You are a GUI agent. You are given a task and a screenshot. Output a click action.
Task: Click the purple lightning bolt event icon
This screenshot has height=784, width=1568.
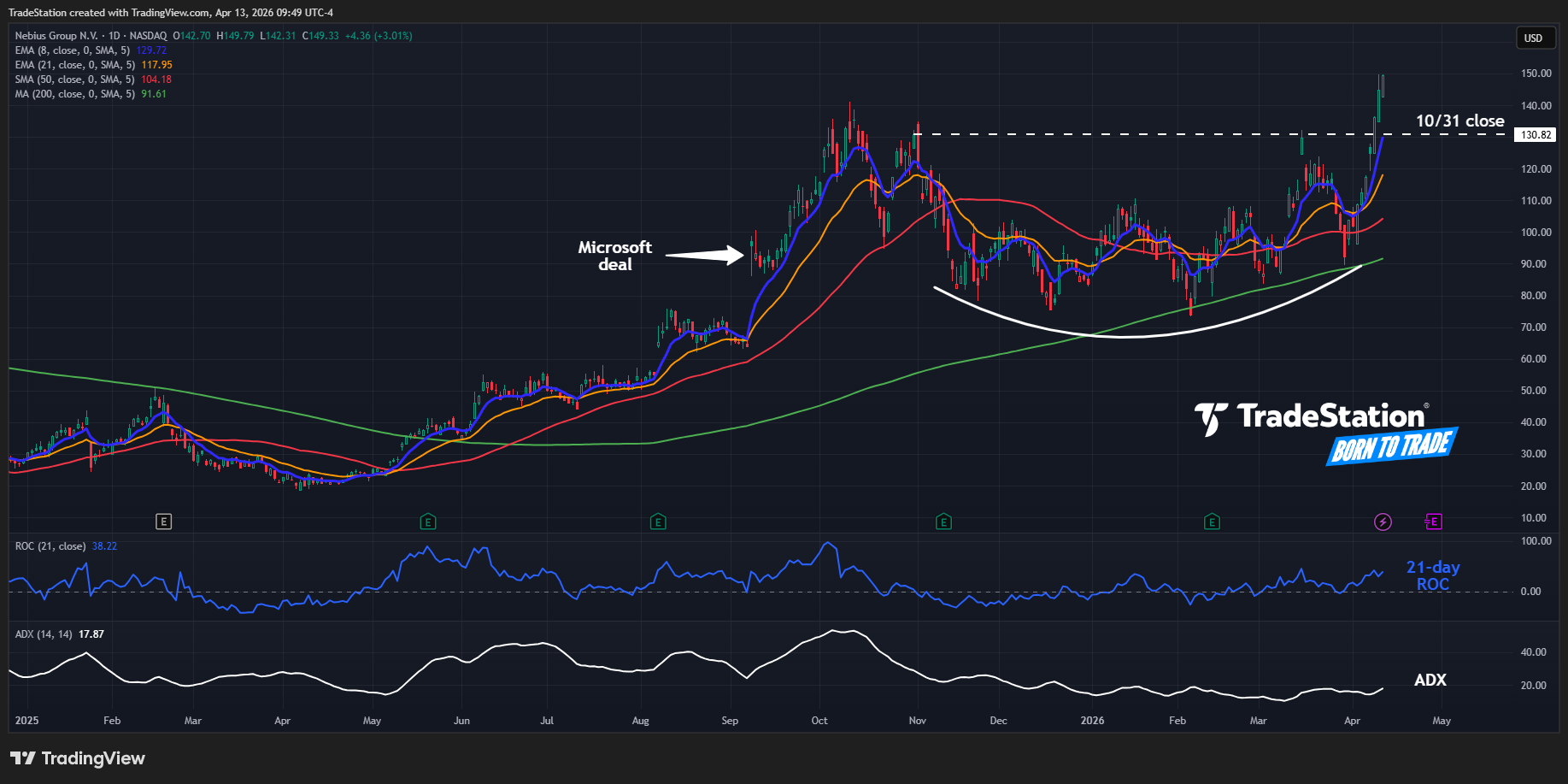point(1383,522)
